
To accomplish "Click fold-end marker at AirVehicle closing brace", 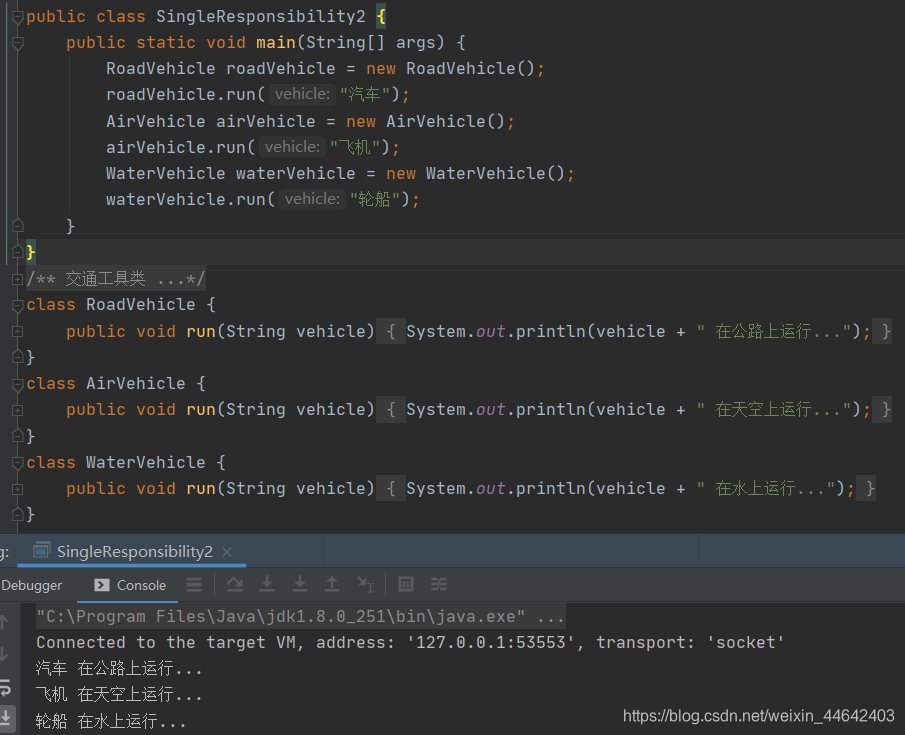I will [17, 435].
